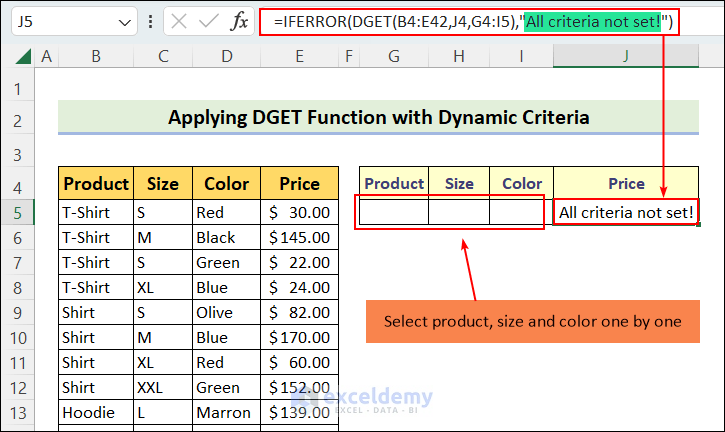The width and height of the screenshot is (725, 432).
Task: Click Size header in criteria table
Action: [x=459, y=184]
